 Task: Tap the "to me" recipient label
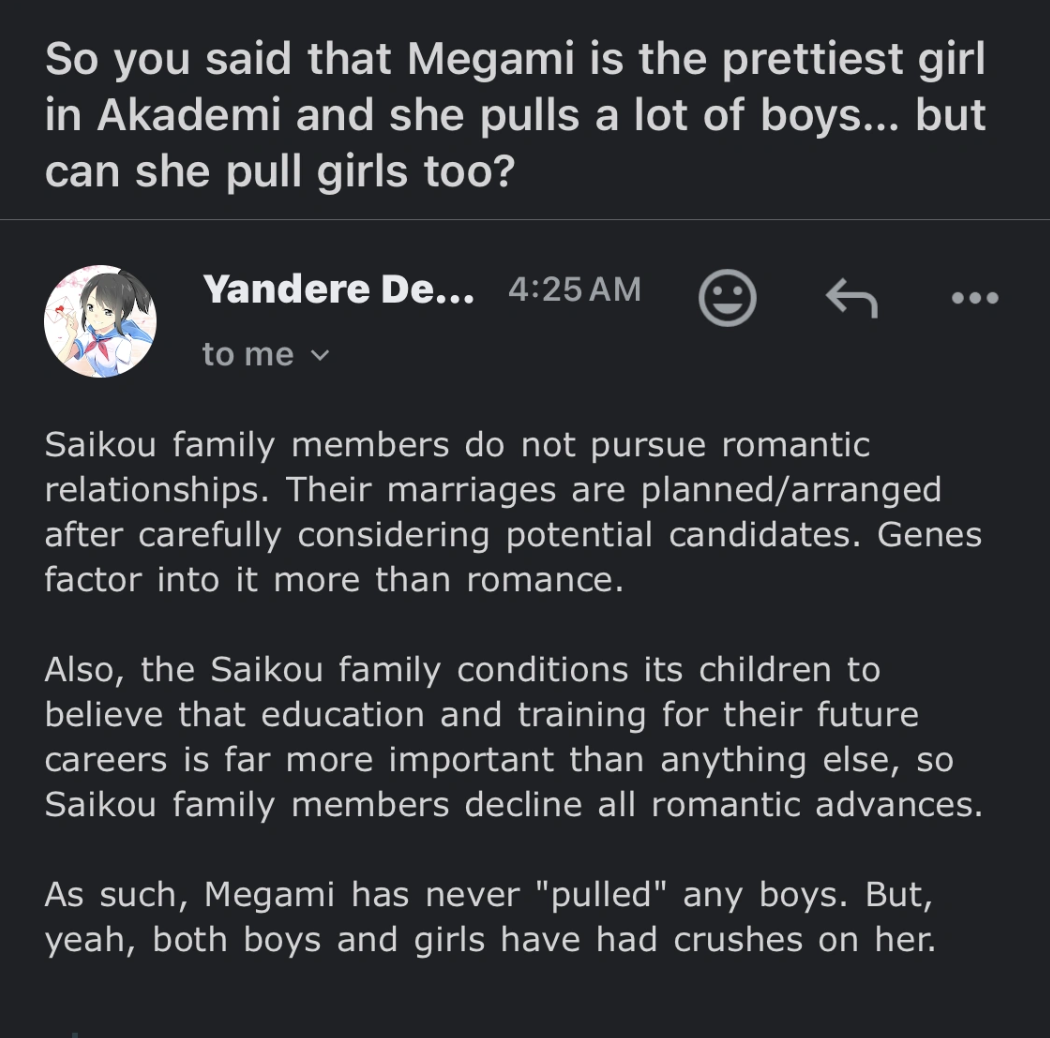[247, 354]
